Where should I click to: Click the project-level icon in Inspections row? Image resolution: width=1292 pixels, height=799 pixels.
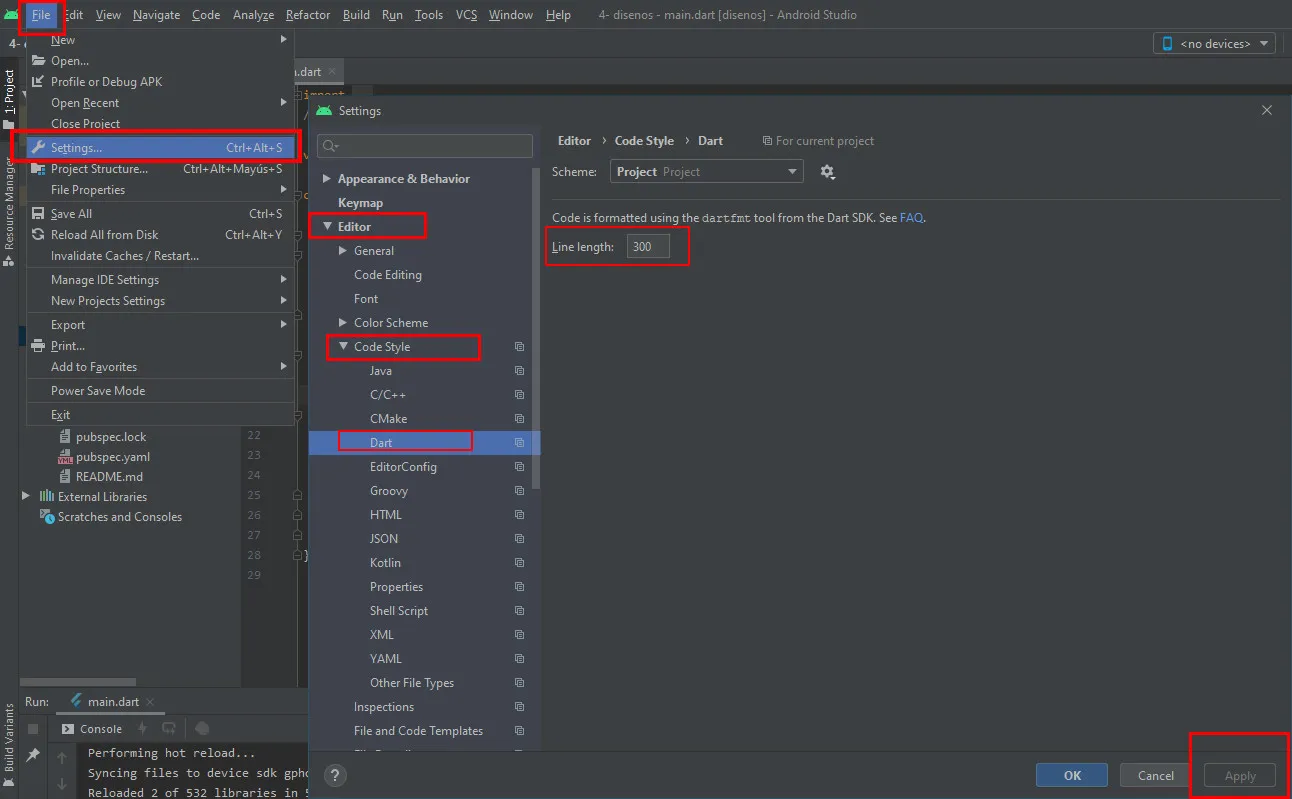tap(519, 707)
